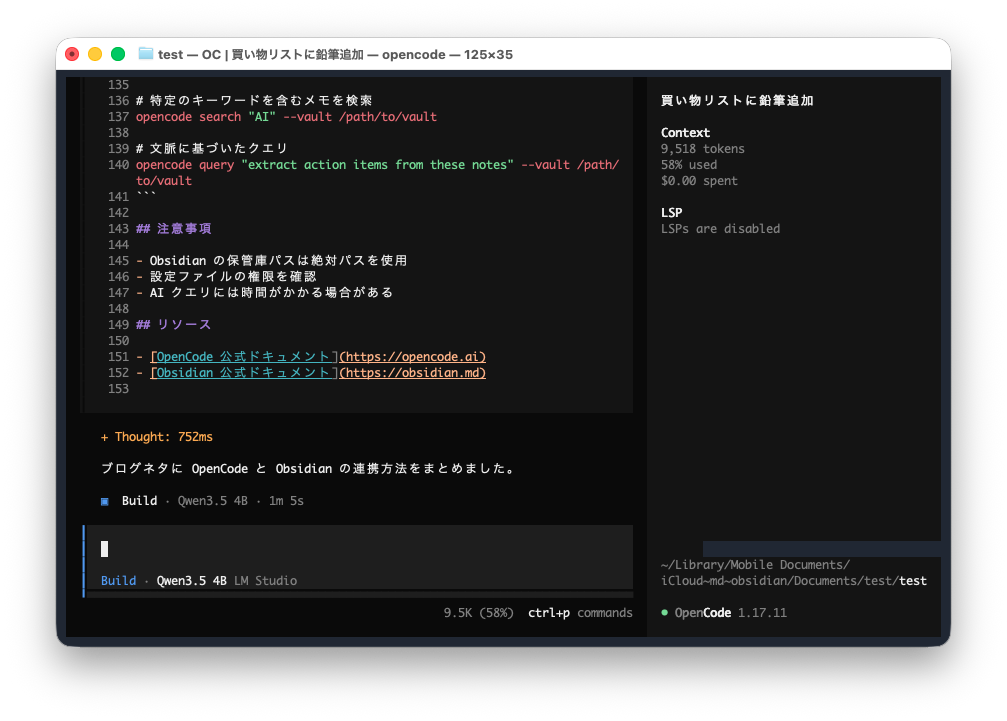Screen dimensions: 1007x721
Task: Expand the Thought: 752ms section
Action: pos(157,437)
